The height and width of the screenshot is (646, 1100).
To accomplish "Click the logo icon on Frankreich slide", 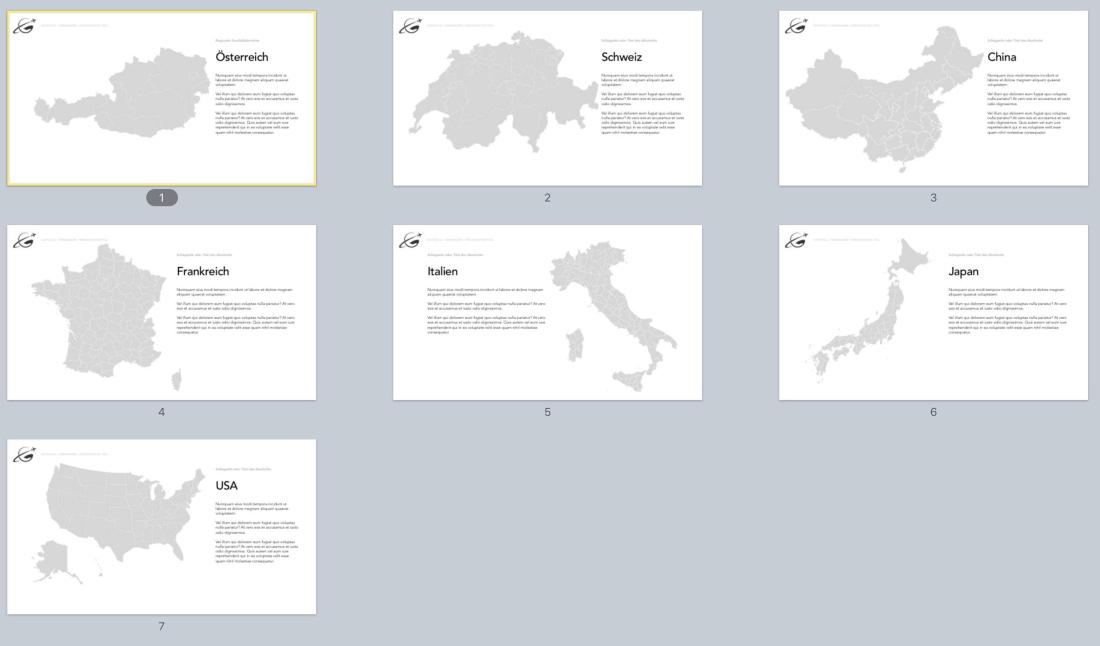I will [x=22, y=239].
